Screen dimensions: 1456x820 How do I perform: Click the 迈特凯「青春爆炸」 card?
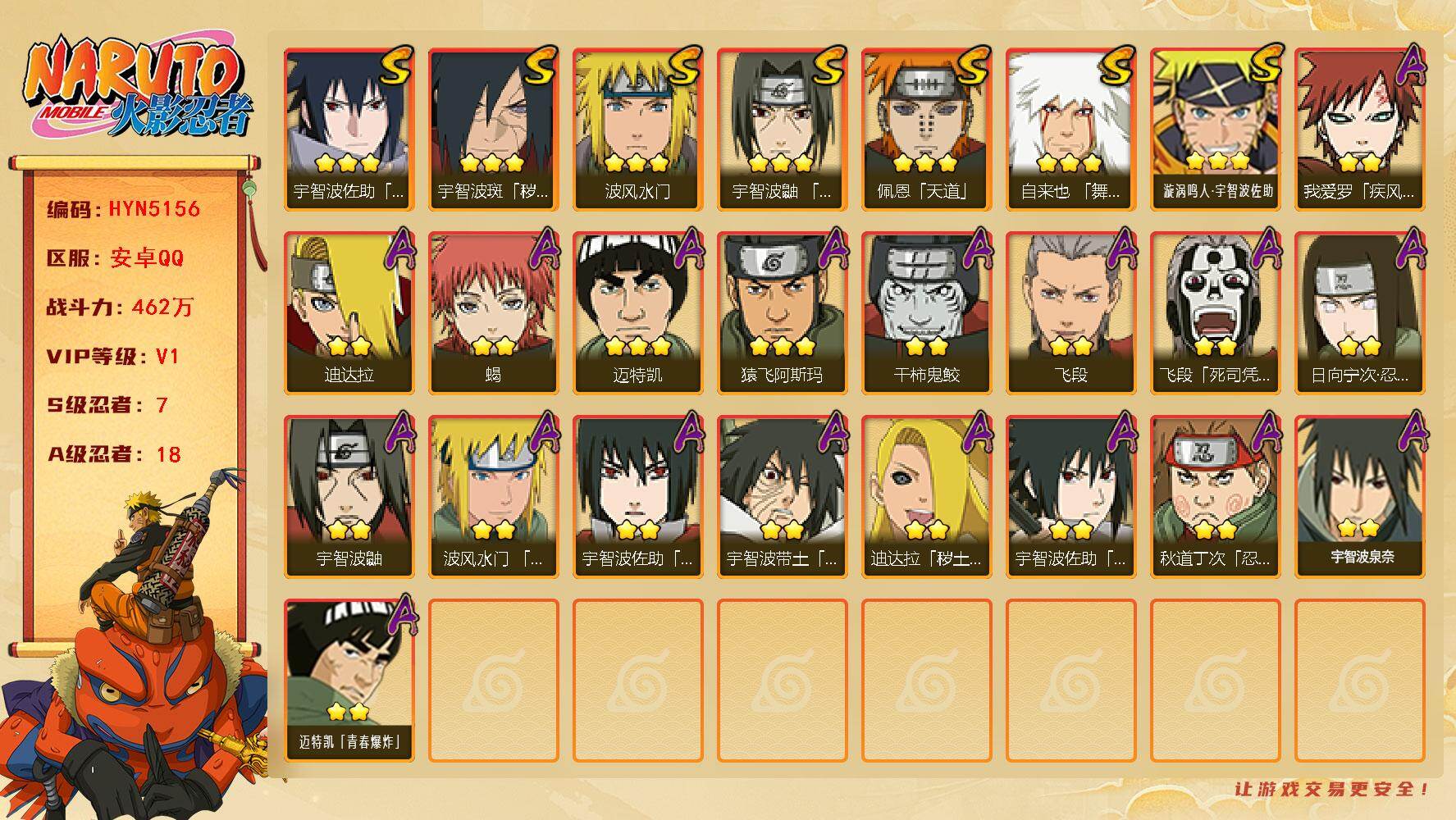point(349,681)
